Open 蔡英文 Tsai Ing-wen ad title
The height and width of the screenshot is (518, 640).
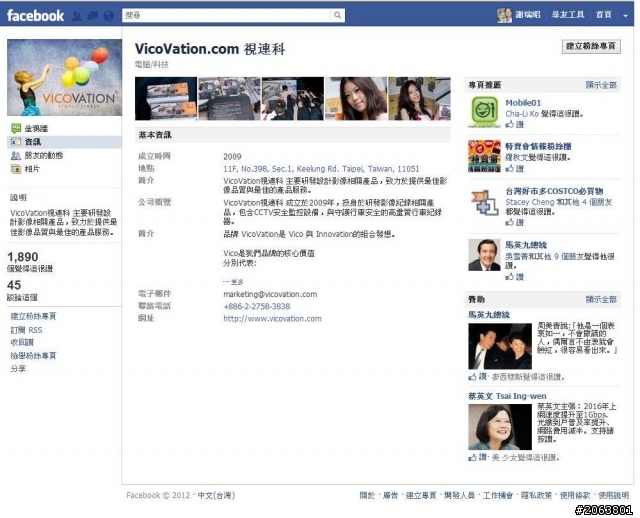507,396
